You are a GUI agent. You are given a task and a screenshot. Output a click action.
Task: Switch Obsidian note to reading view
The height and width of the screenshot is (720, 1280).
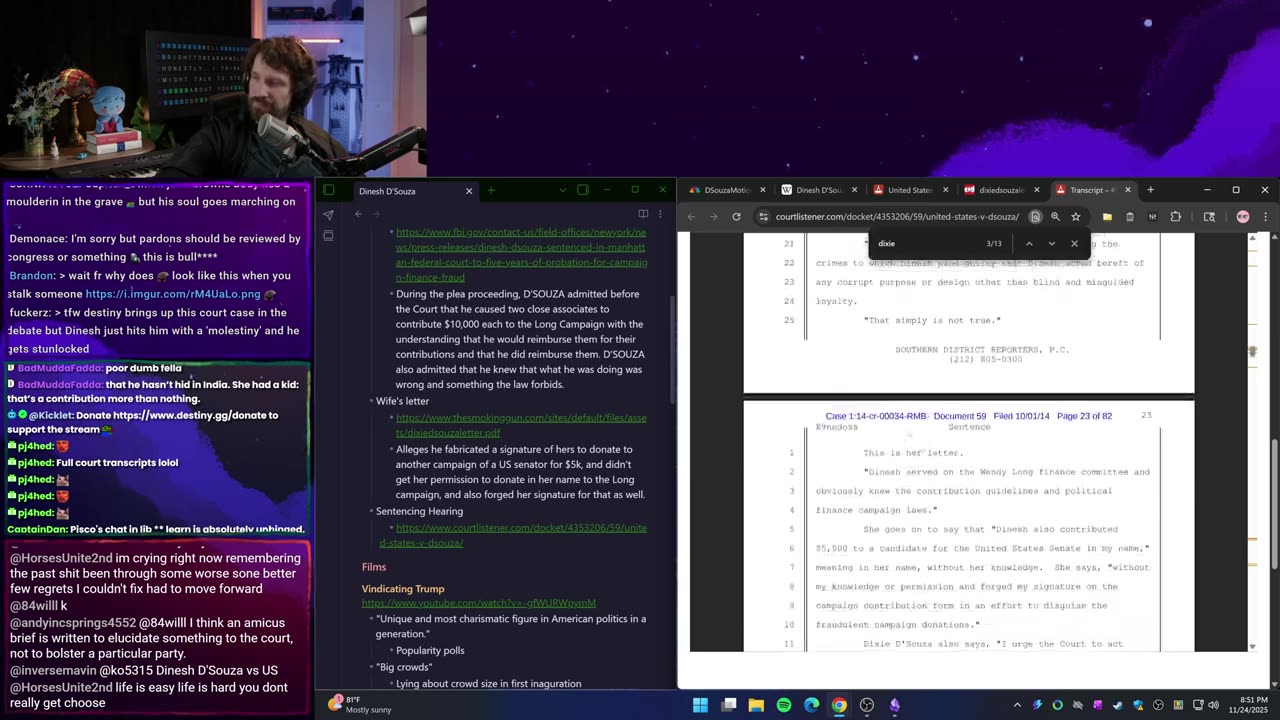click(643, 214)
